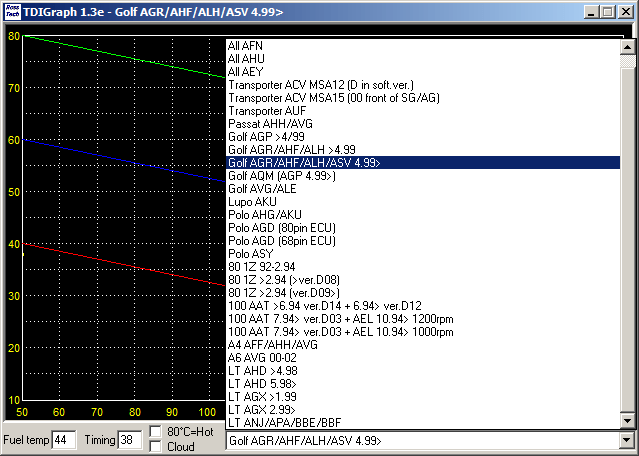Select 'Passat AHH/AVG' entry
The height and width of the screenshot is (456, 639).
(x=423, y=124)
